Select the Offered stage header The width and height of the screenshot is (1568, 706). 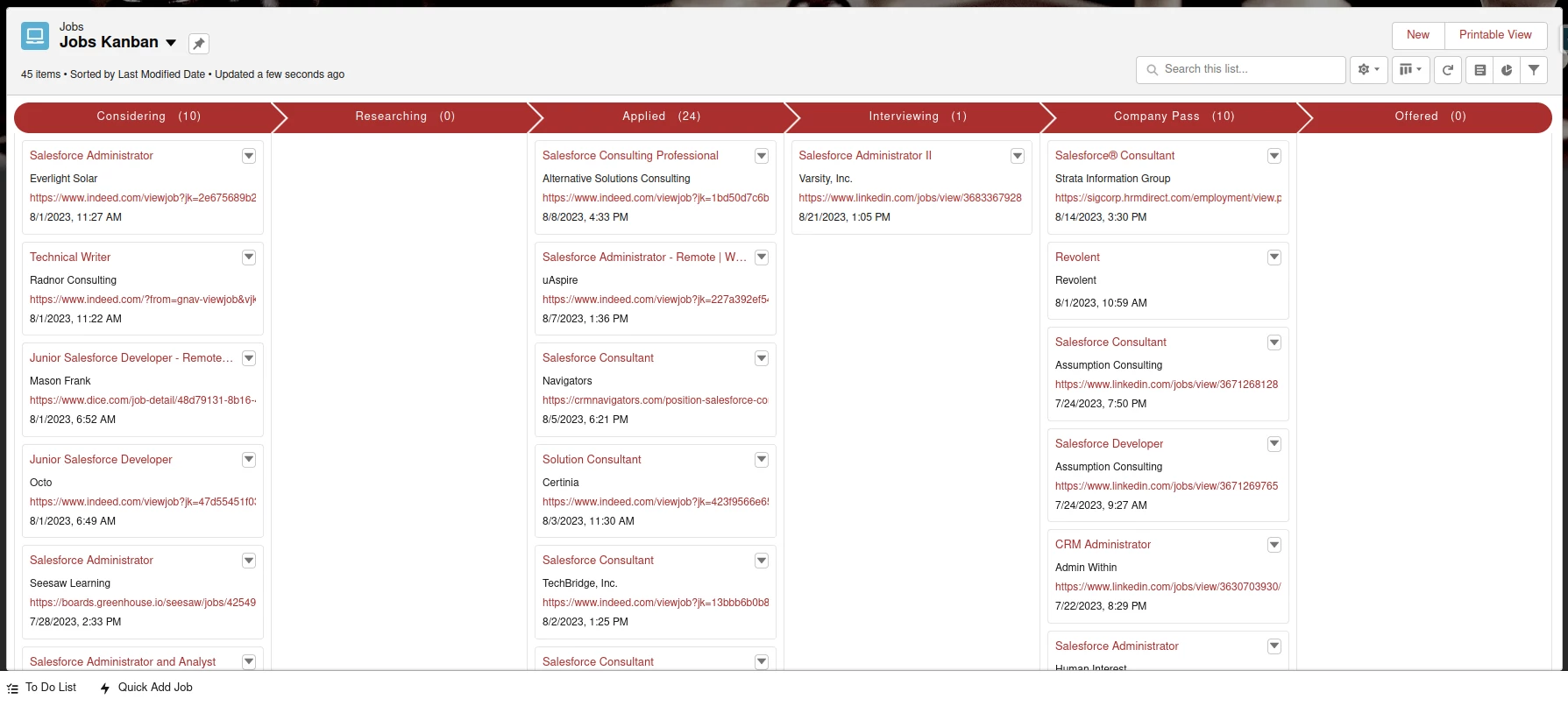point(1430,116)
